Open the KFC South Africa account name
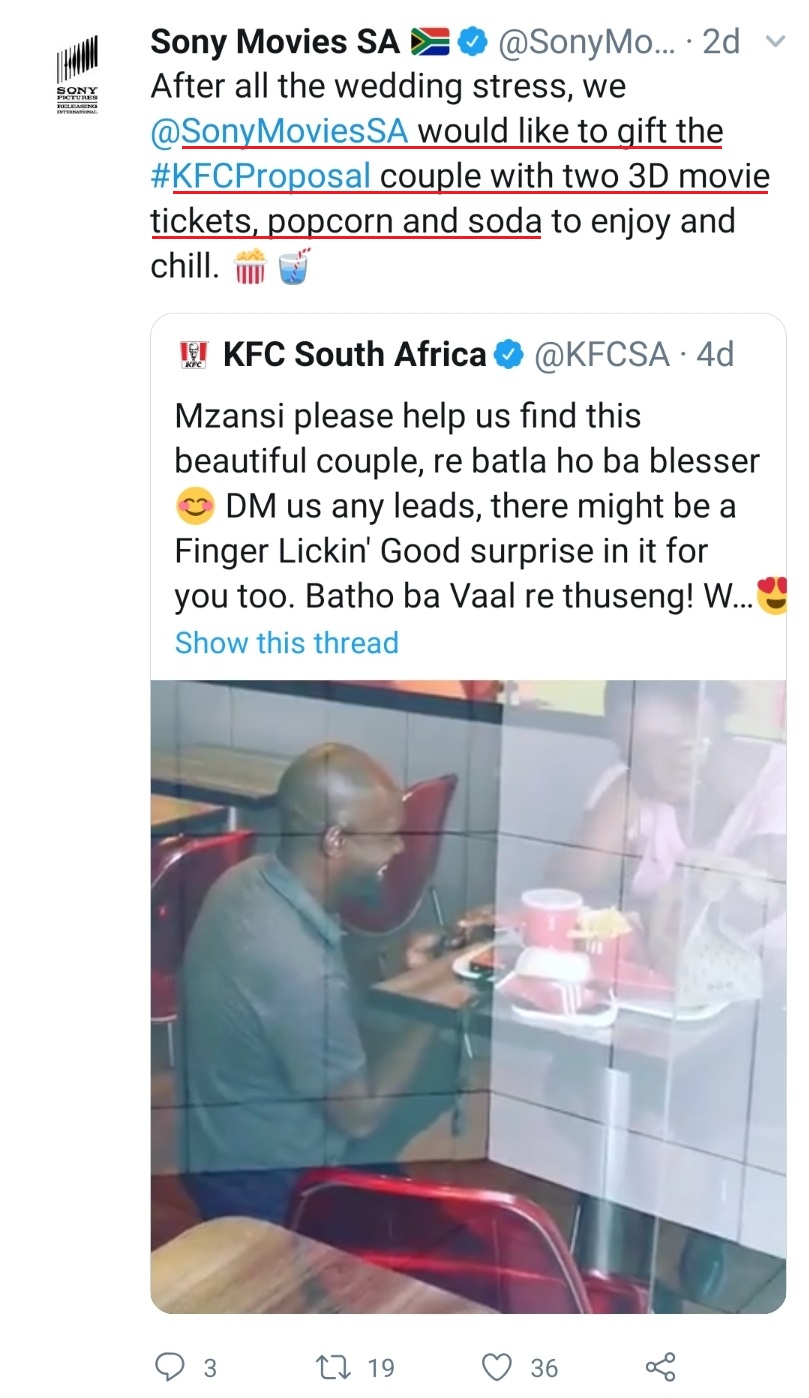The image size is (809, 1398). (x=354, y=355)
